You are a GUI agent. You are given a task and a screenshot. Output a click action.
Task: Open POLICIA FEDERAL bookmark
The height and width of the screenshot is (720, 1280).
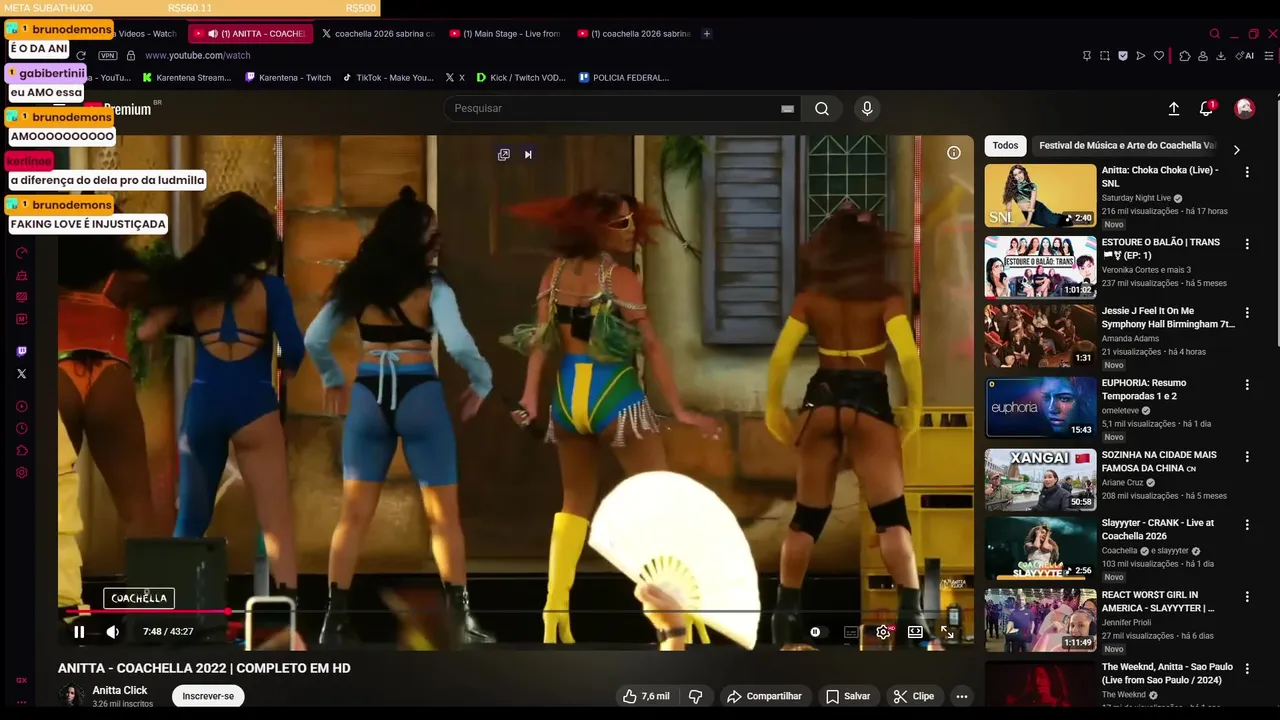pyautogui.click(x=624, y=77)
